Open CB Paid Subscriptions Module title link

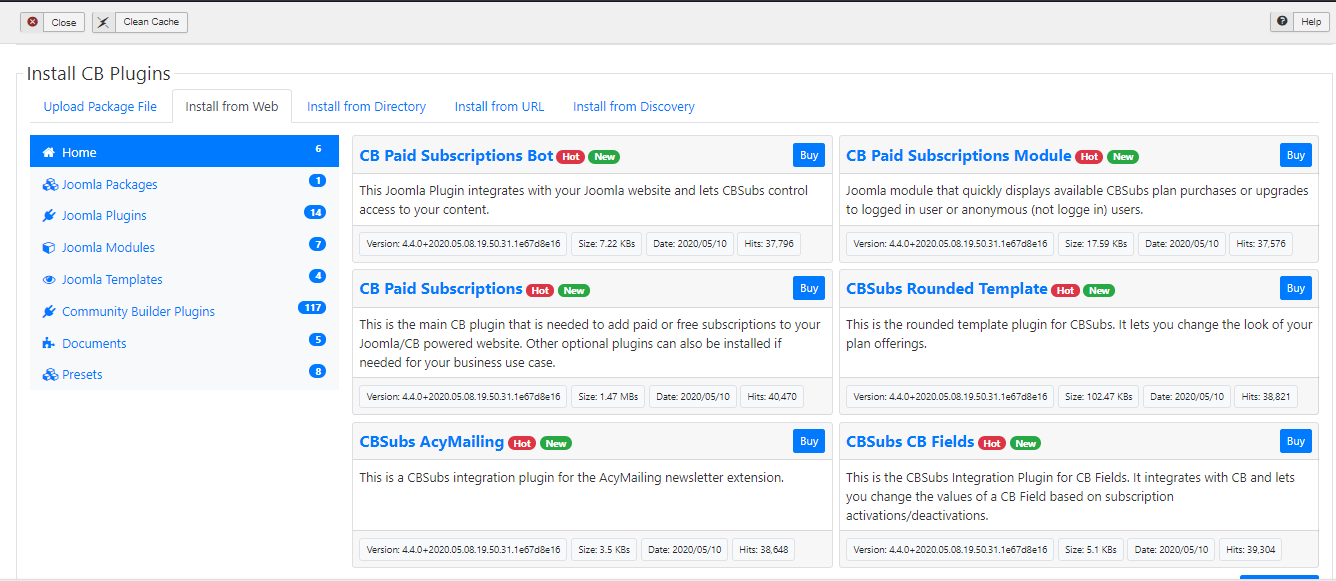click(x=959, y=156)
